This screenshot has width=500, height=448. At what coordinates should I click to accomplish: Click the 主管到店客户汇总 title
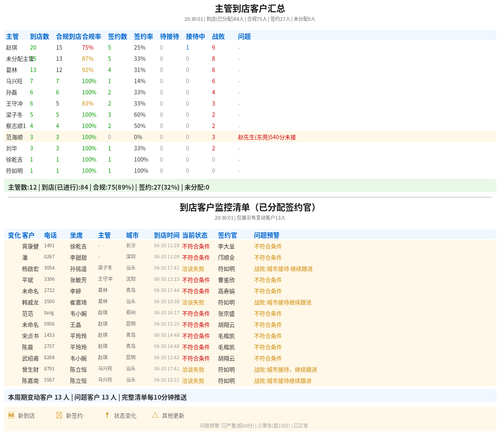(250, 8)
